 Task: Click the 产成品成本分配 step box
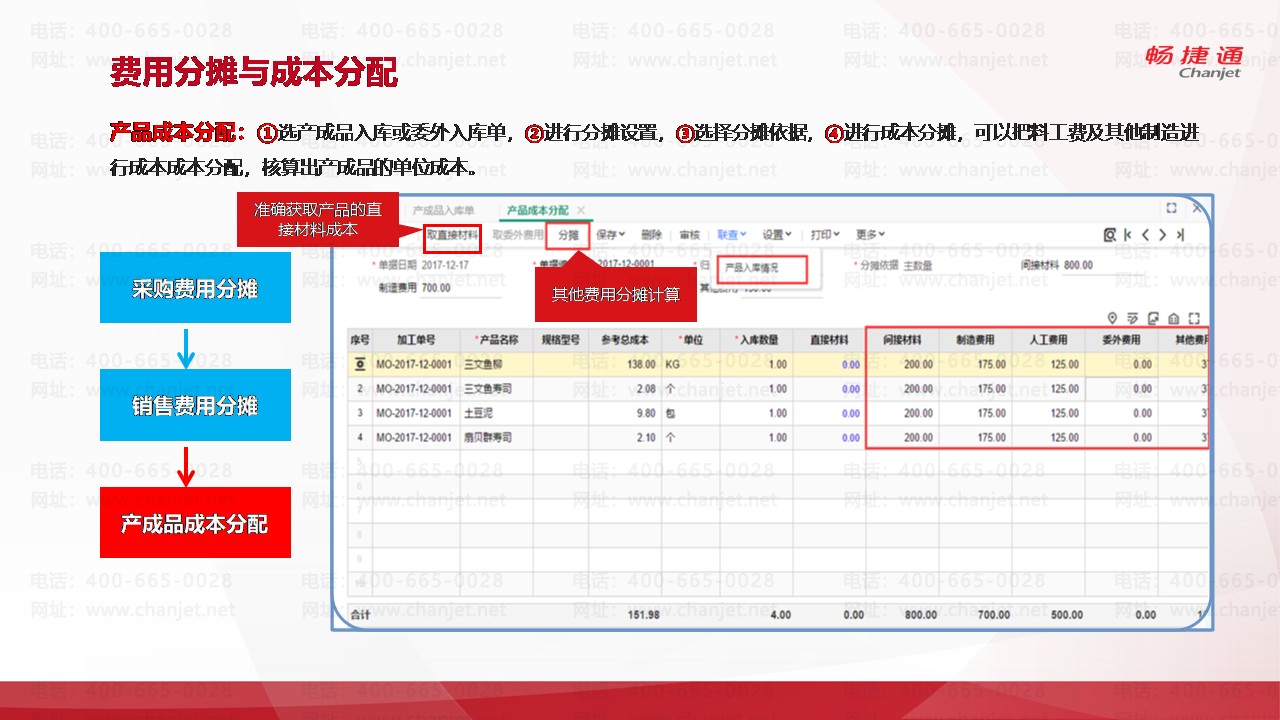click(195, 522)
